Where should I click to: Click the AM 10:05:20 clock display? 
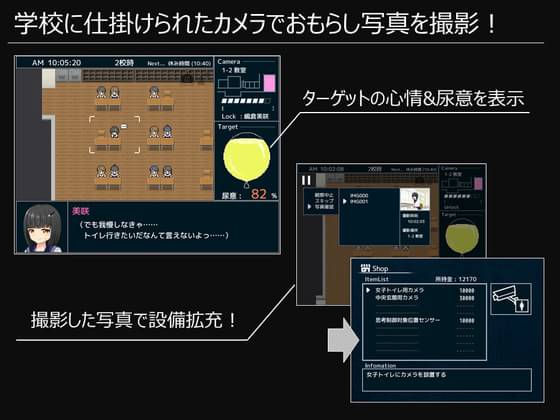pyautogui.click(x=56, y=63)
